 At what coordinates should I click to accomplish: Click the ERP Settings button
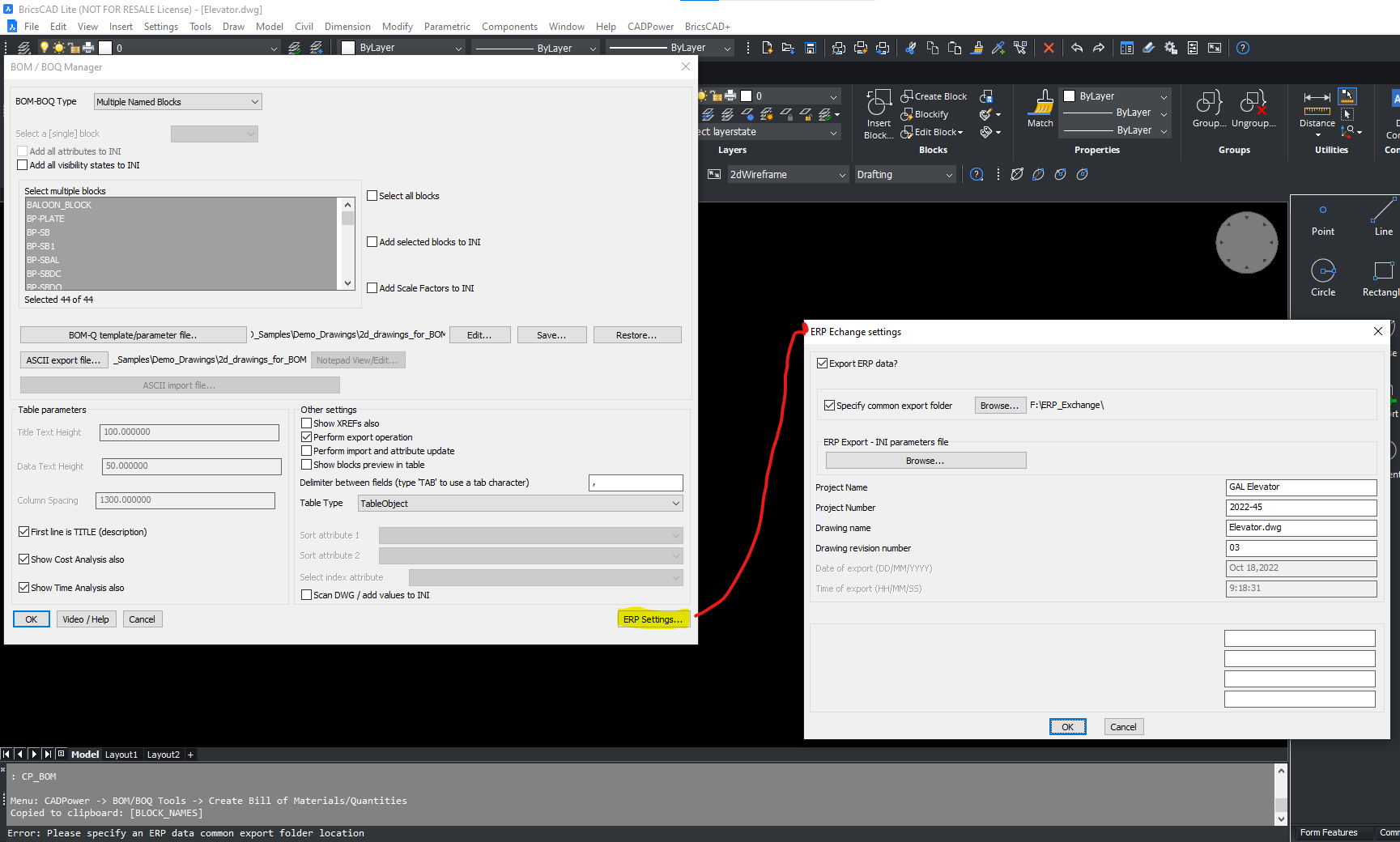[653, 619]
